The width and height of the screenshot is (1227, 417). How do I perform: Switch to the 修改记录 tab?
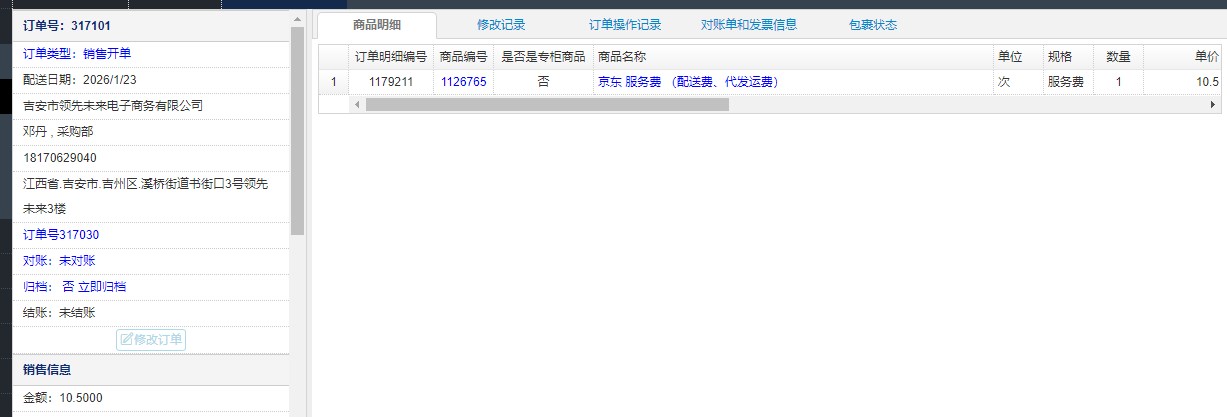tap(500, 25)
